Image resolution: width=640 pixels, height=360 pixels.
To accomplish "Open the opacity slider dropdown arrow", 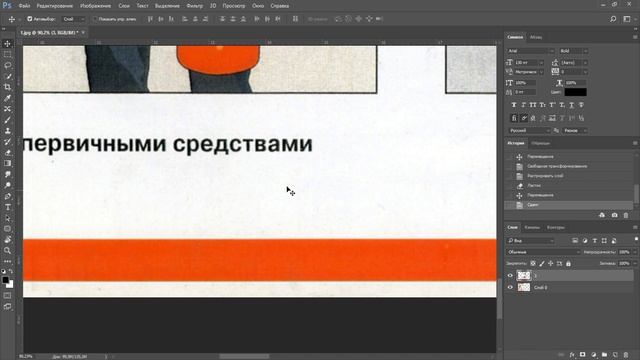I will [x=634, y=252].
